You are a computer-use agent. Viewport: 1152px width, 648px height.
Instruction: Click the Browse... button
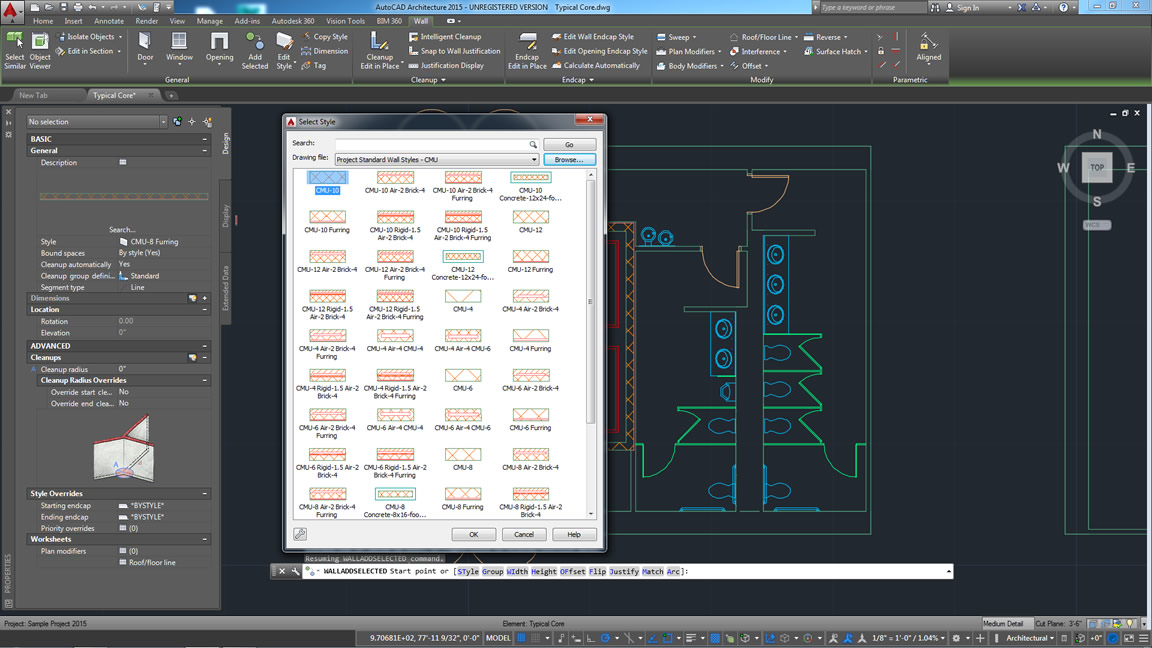point(569,159)
